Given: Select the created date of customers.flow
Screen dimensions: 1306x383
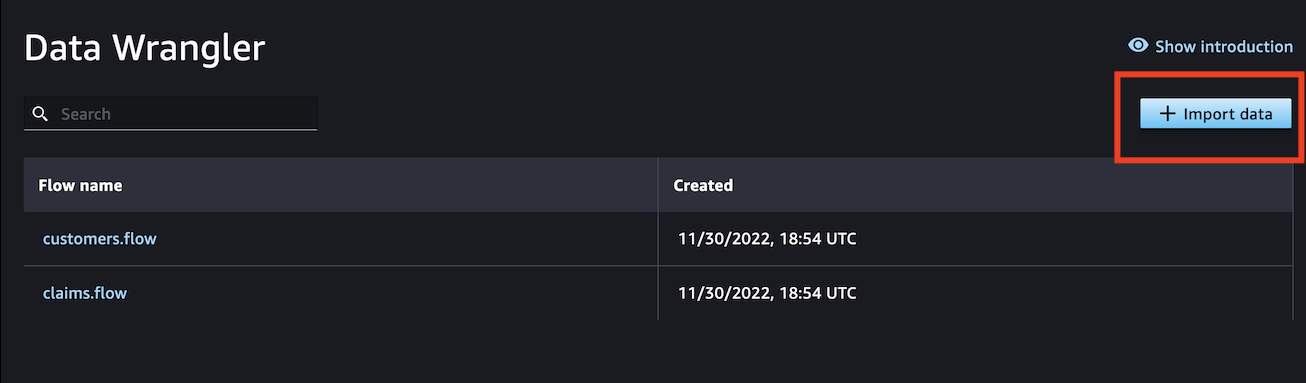Looking at the screenshot, I should (x=767, y=239).
